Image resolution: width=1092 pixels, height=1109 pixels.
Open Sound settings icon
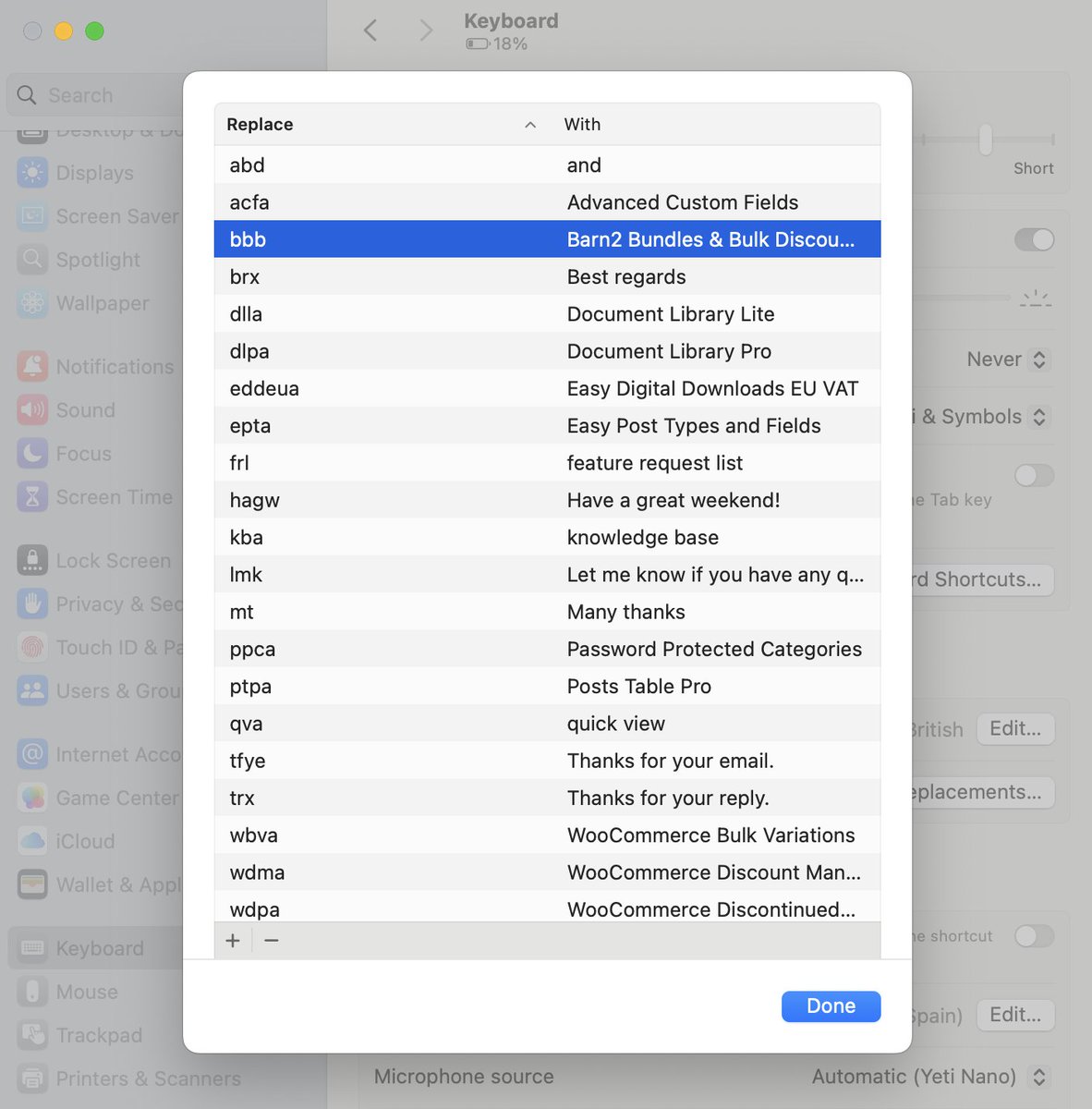point(32,410)
